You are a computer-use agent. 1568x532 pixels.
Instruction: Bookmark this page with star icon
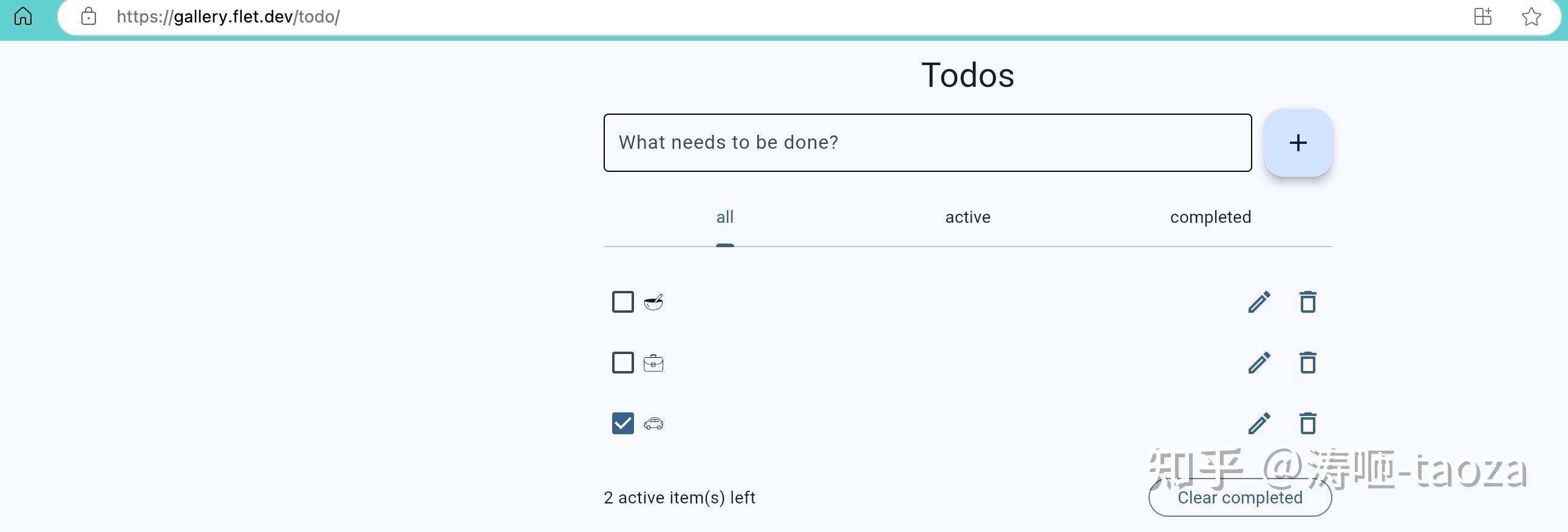1531,16
